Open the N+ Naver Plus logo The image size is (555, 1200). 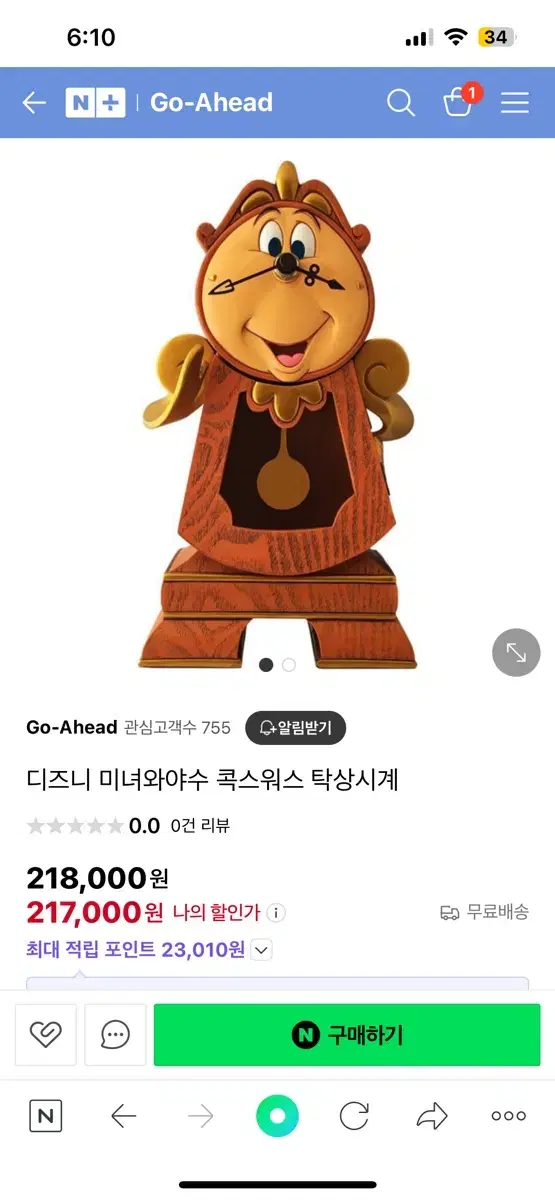tap(95, 102)
